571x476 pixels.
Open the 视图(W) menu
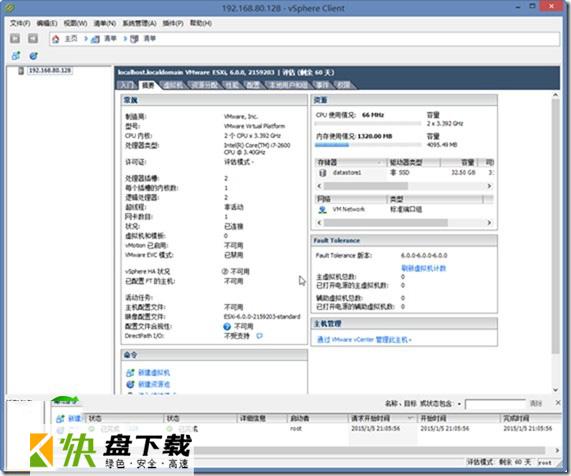click(75, 23)
